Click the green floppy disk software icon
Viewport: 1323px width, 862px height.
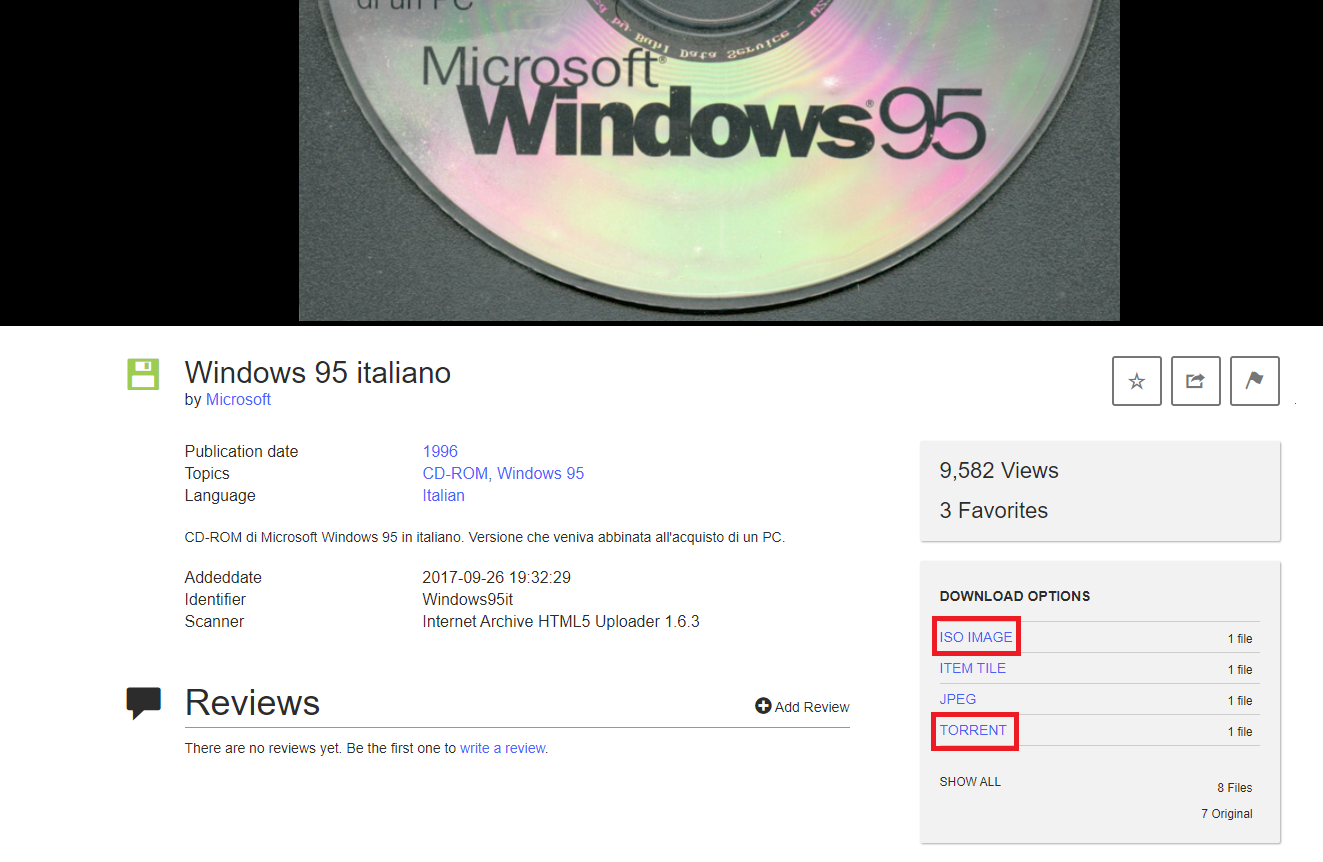(x=143, y=374)
